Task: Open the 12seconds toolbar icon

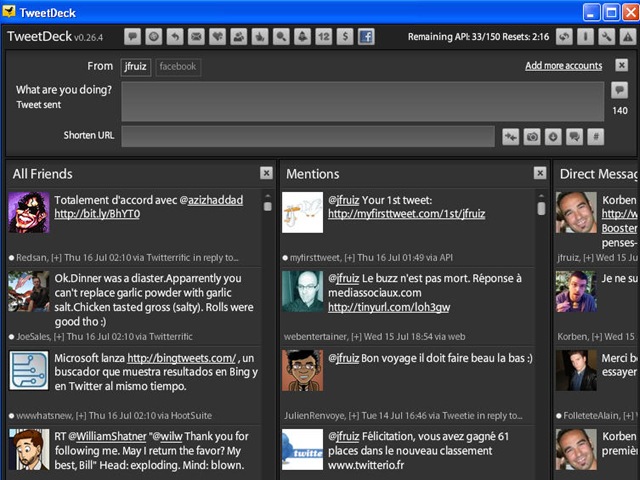Action: [x=324, y=37]
